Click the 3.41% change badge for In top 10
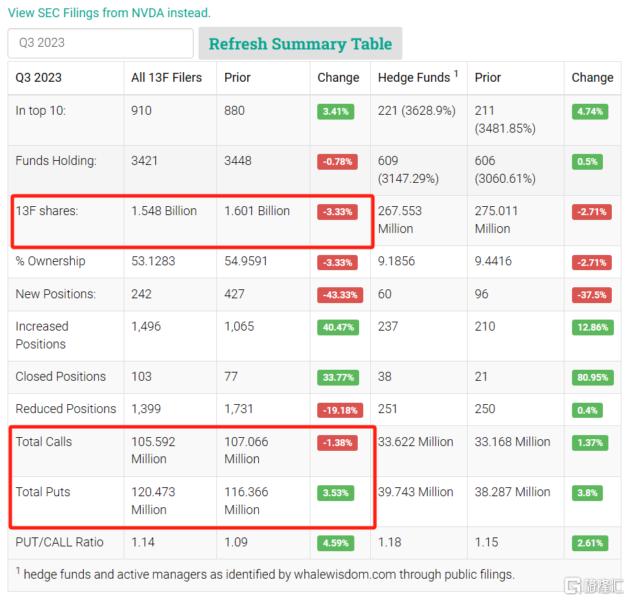Screen dimensions: 629x600 tap(336, 111)
